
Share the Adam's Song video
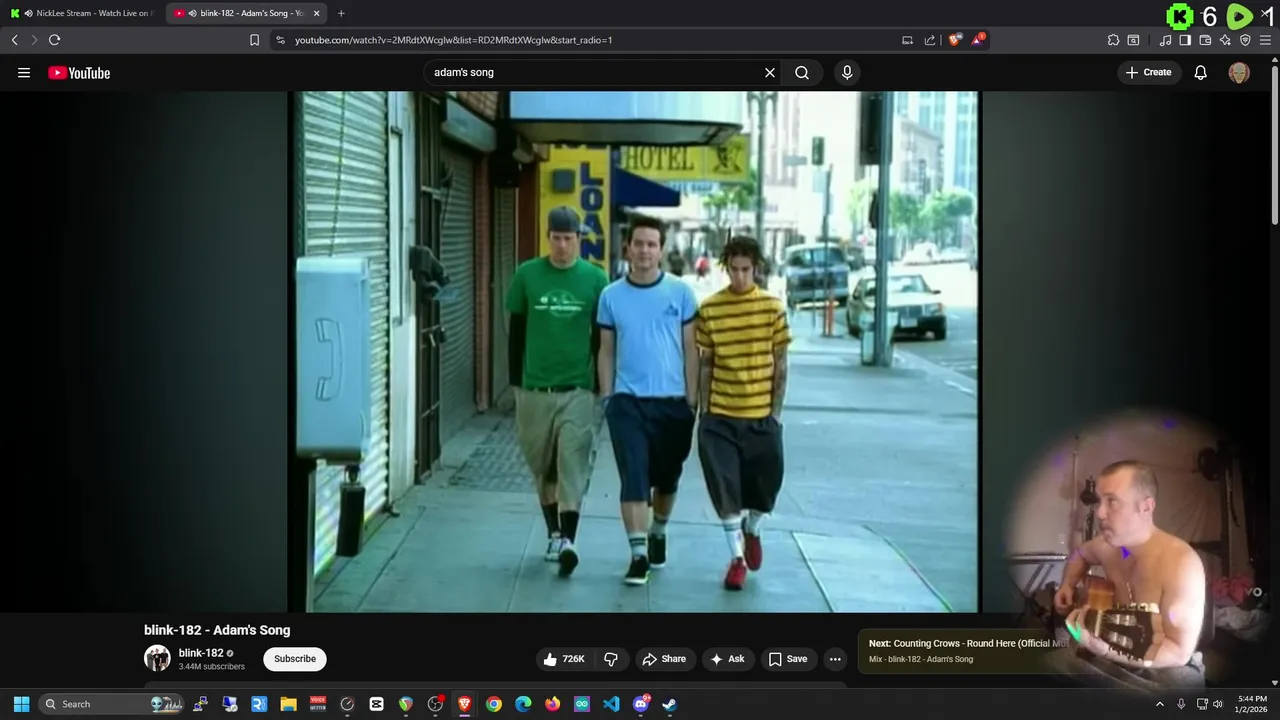pos(664,659)
